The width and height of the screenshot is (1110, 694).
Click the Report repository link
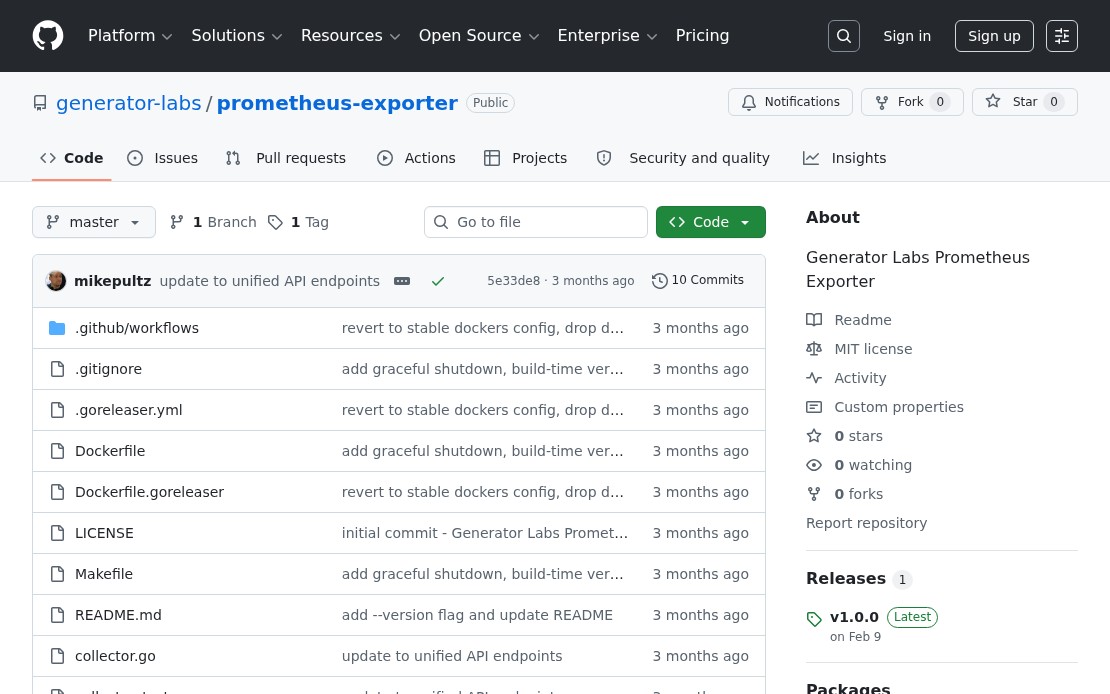click(x=866, y=523)
